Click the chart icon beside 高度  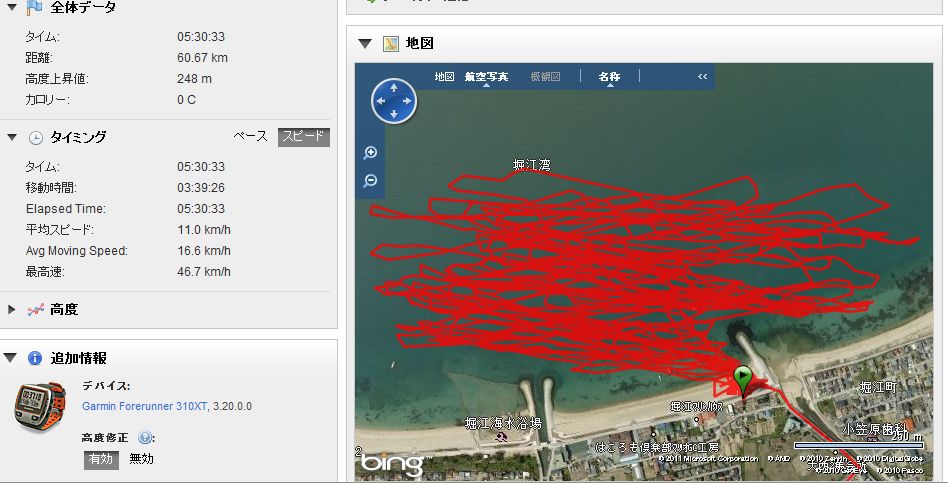(x=36, y=310)
